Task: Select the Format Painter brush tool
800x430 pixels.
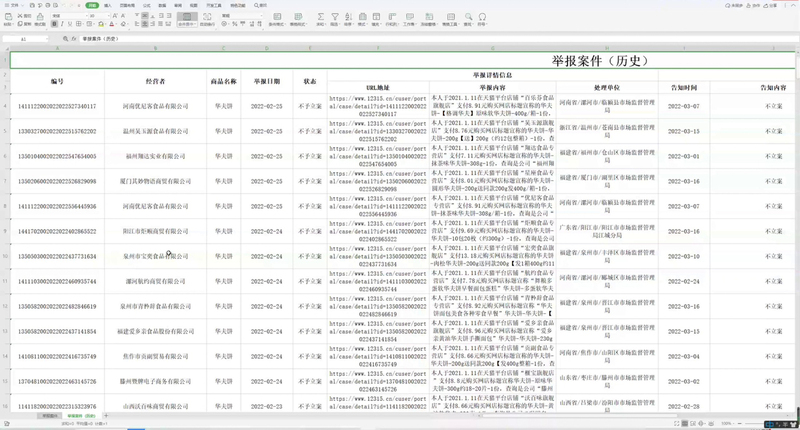Action: [x=40, y=17]
